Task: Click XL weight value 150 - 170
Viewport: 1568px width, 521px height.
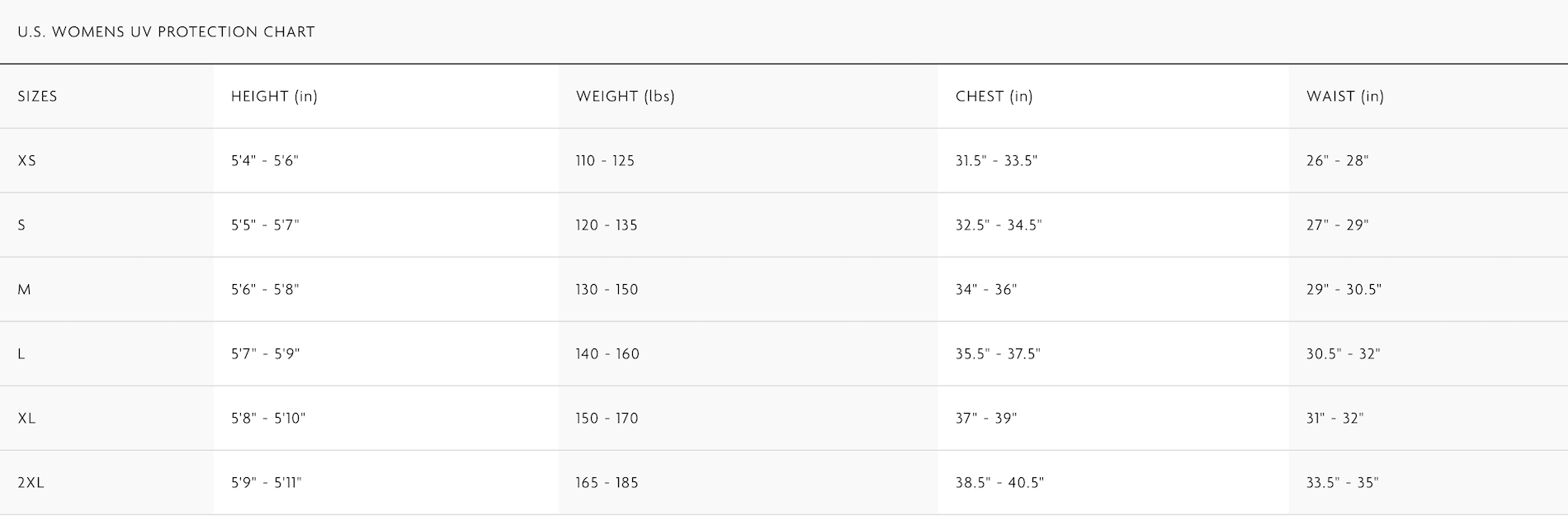Action: pos(607,419)
